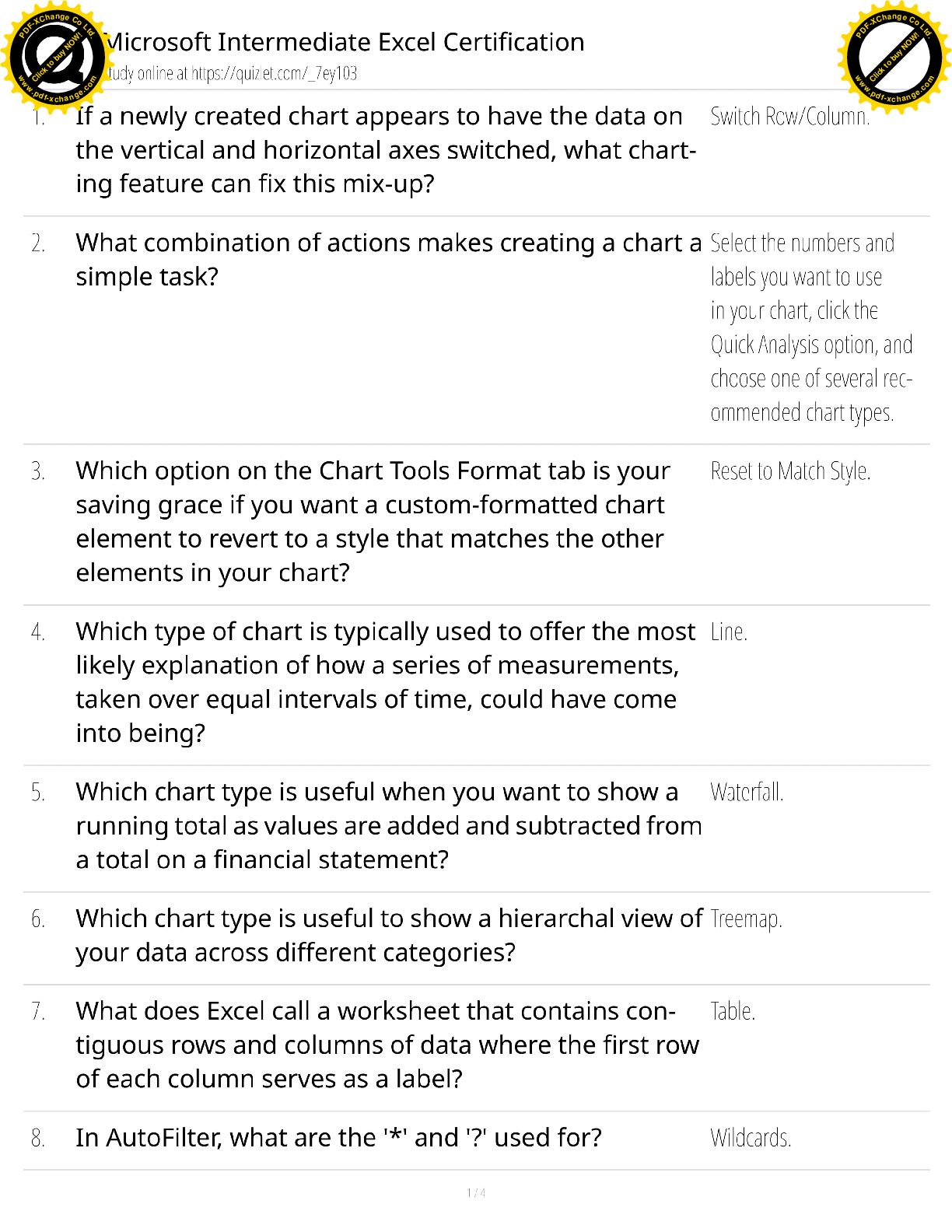Click question 8 about AutoFilter wildcards
The image size is (952, 1232).
click(338, 1138)
